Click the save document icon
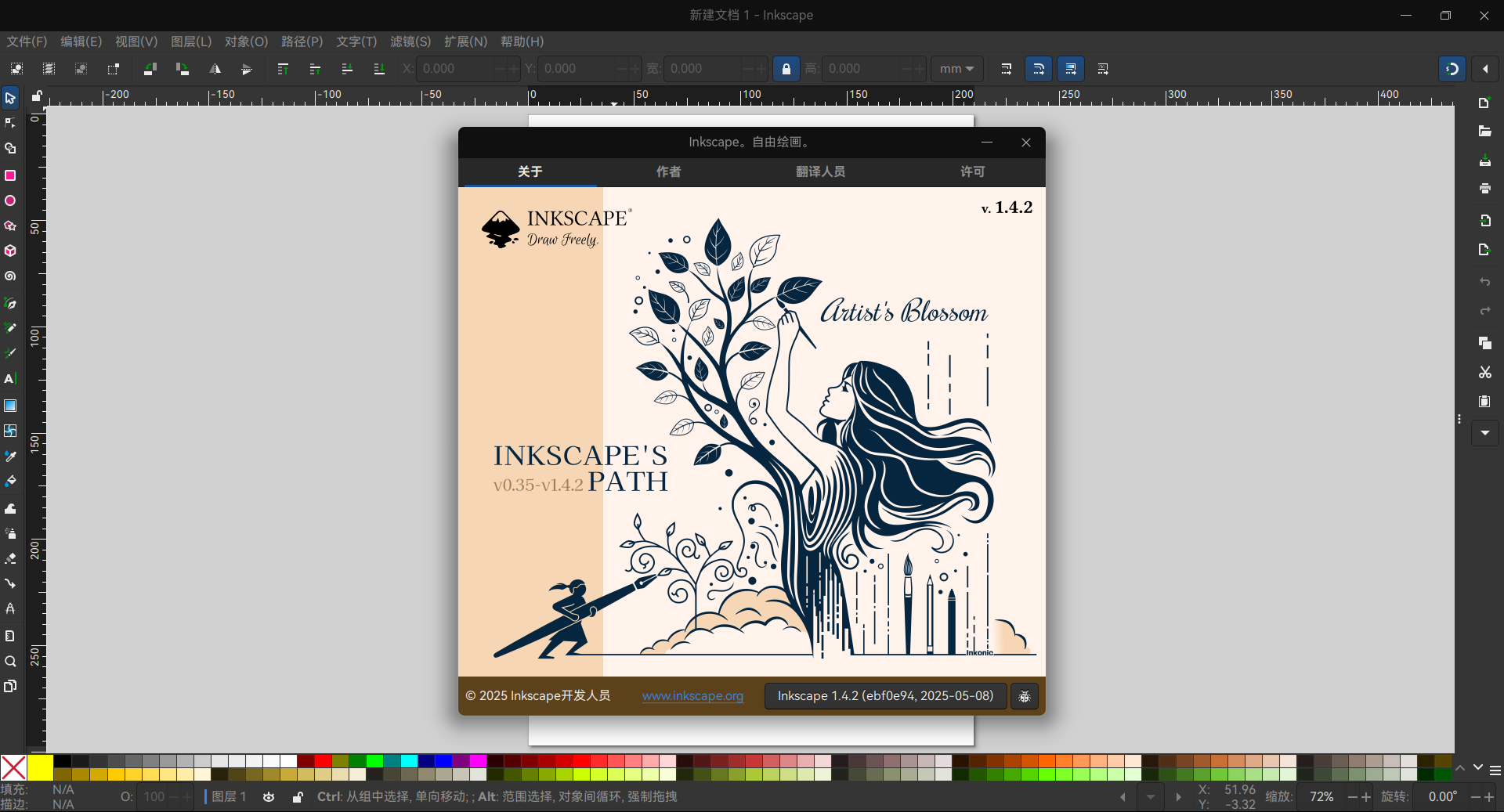1504x812 pixels. point(1484,161)
